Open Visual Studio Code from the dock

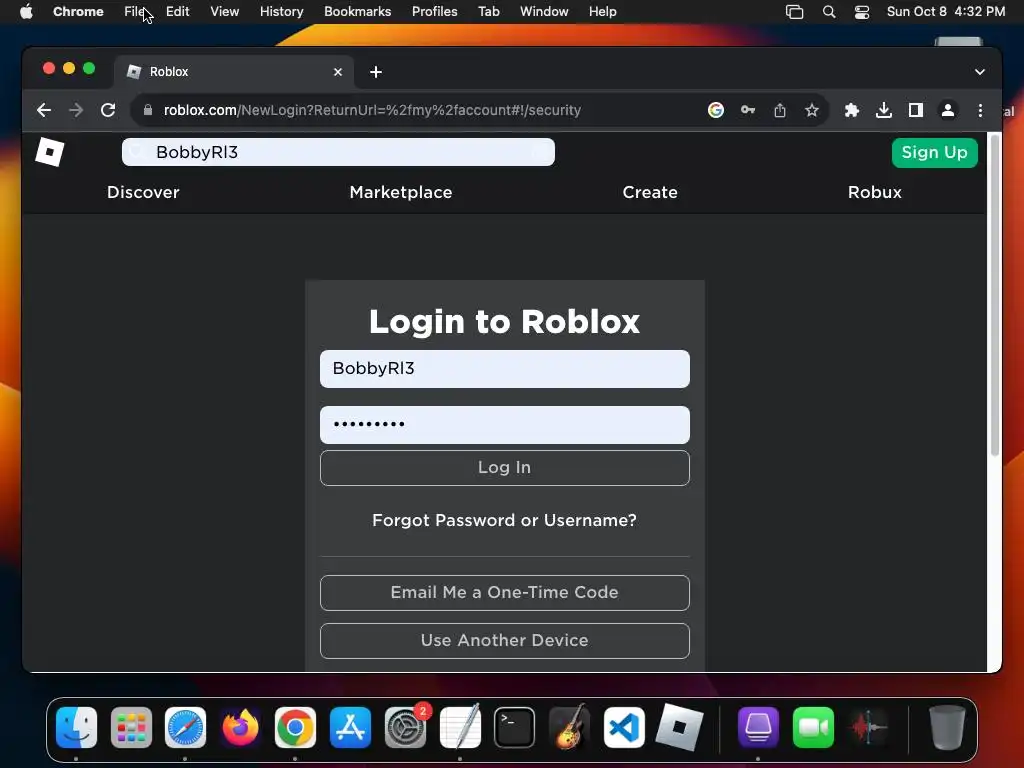coord(624,728)
